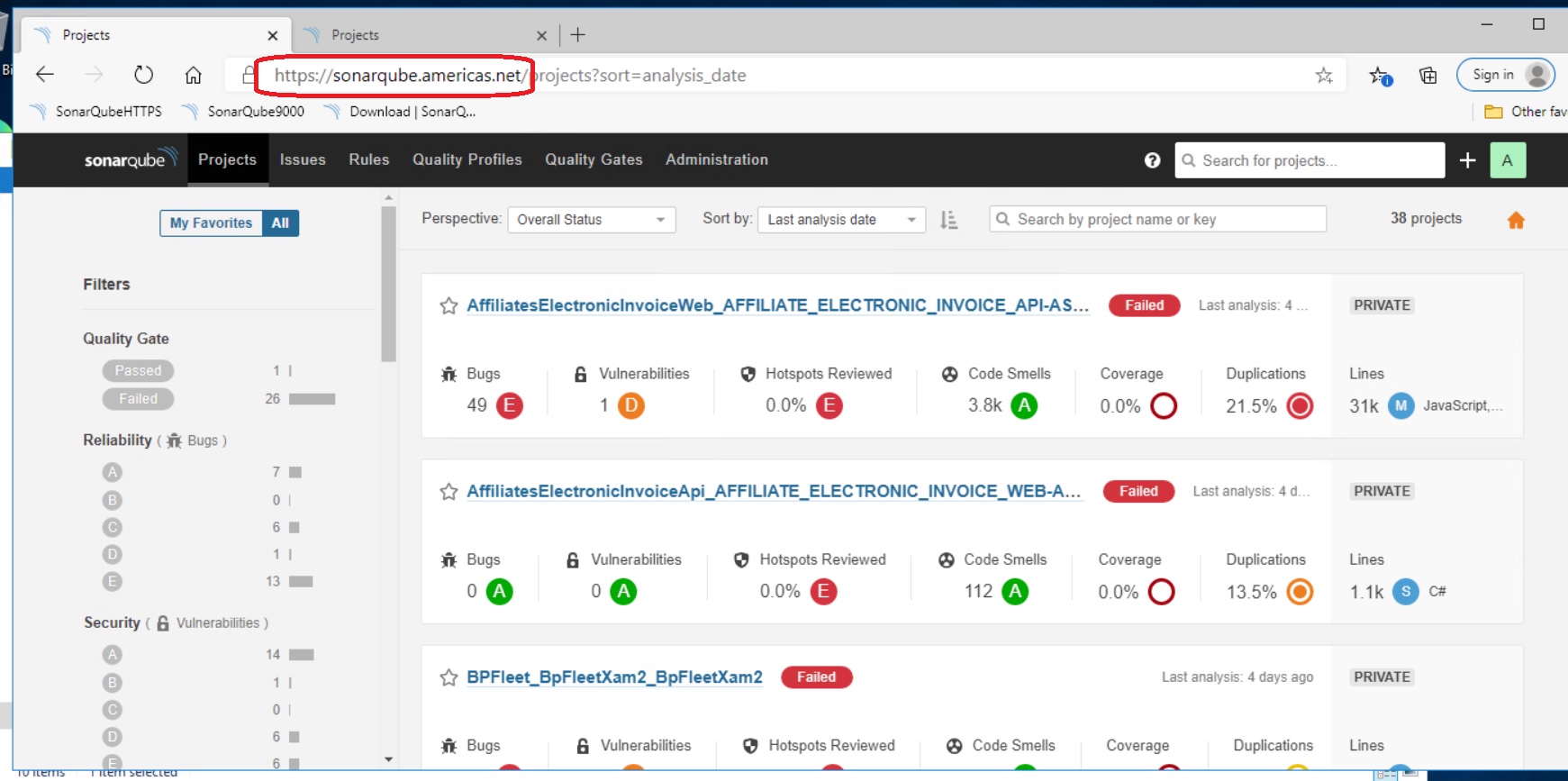Add page to favorites star in address bar
The height and width of the screenshot is (781, 1568).
(x=1323, y=75)
